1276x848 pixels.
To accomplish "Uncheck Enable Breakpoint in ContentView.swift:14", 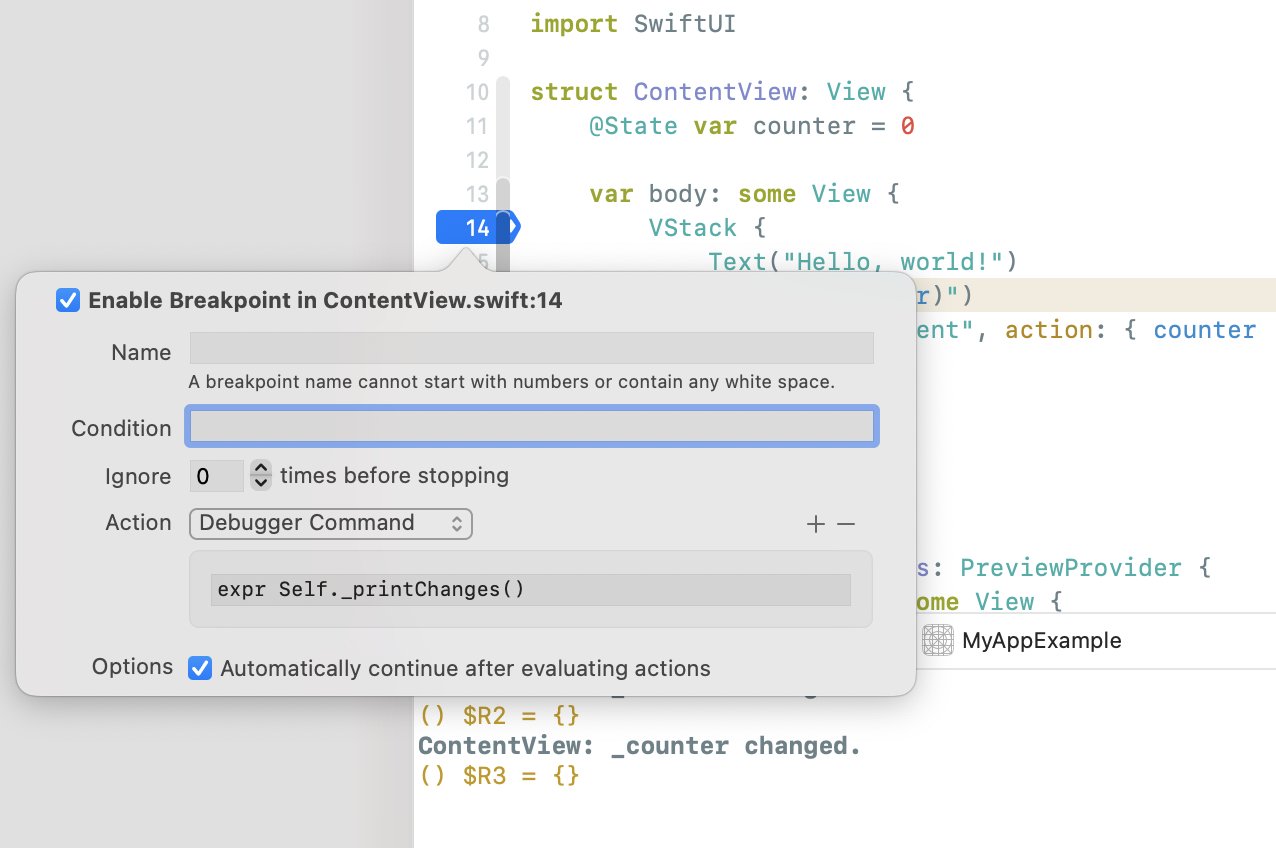I will click(68, 300).
